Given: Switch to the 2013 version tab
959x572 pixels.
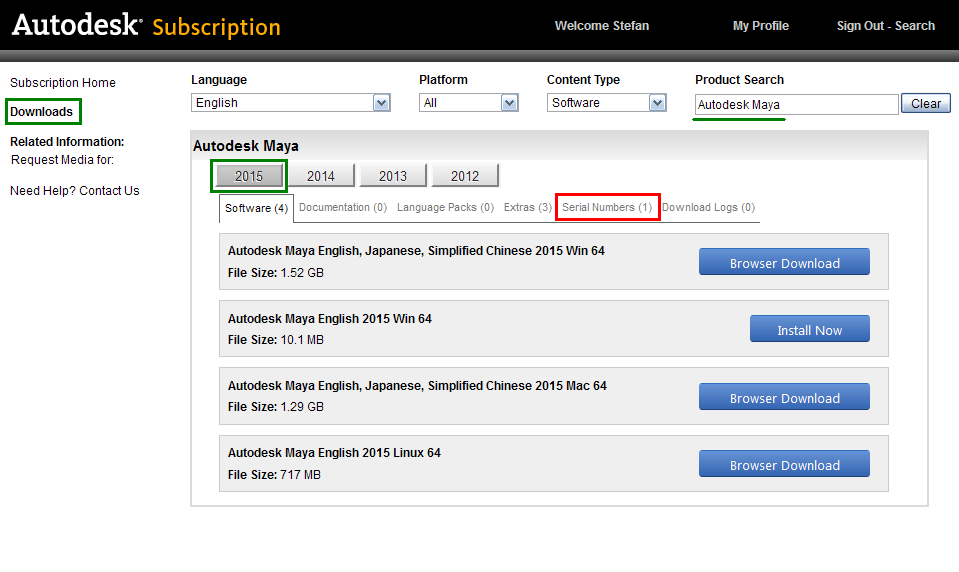Looking at the screenshot, I should click(x=393, y=176).
